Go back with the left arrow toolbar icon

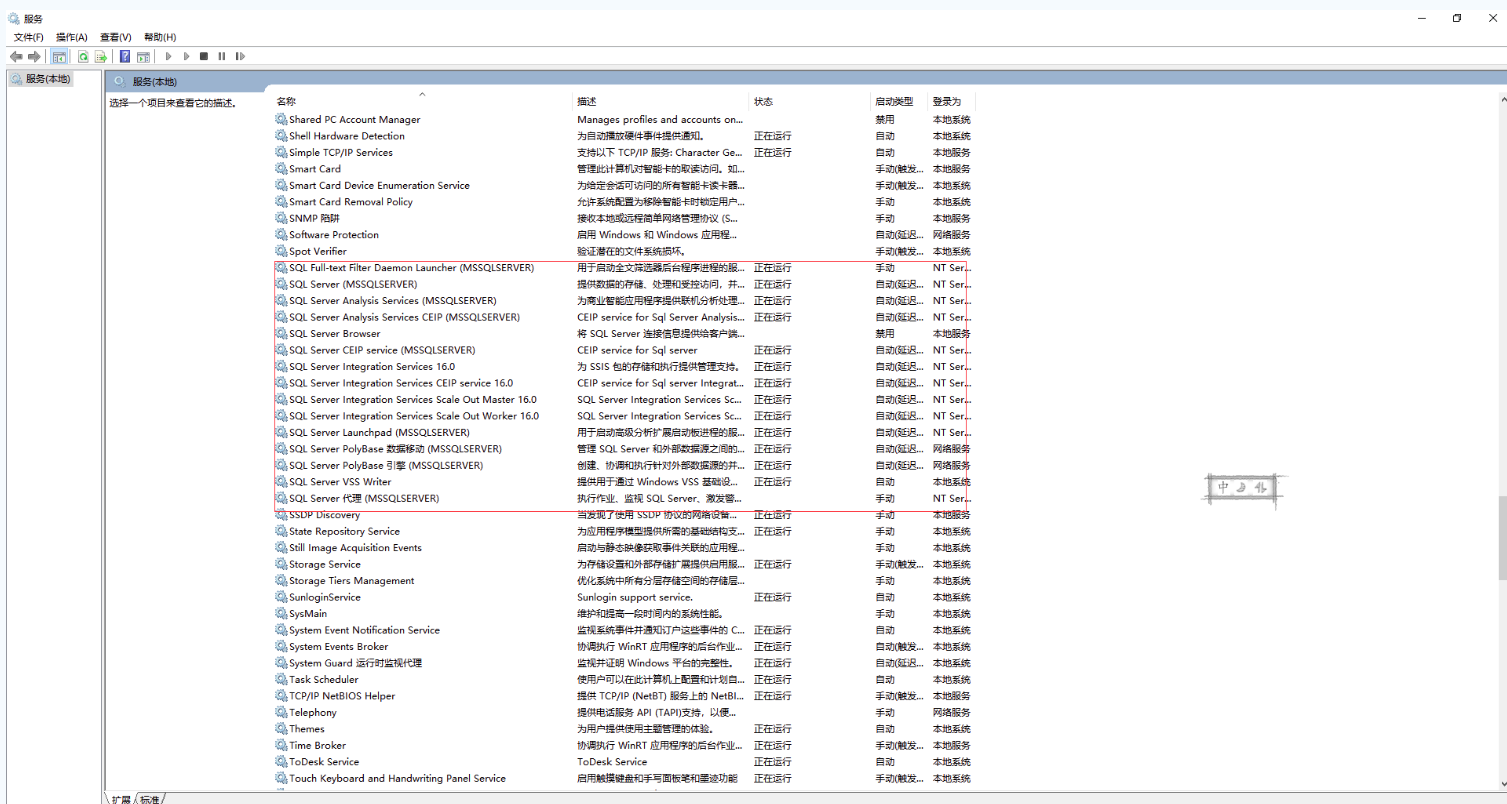tap(16, 57)
